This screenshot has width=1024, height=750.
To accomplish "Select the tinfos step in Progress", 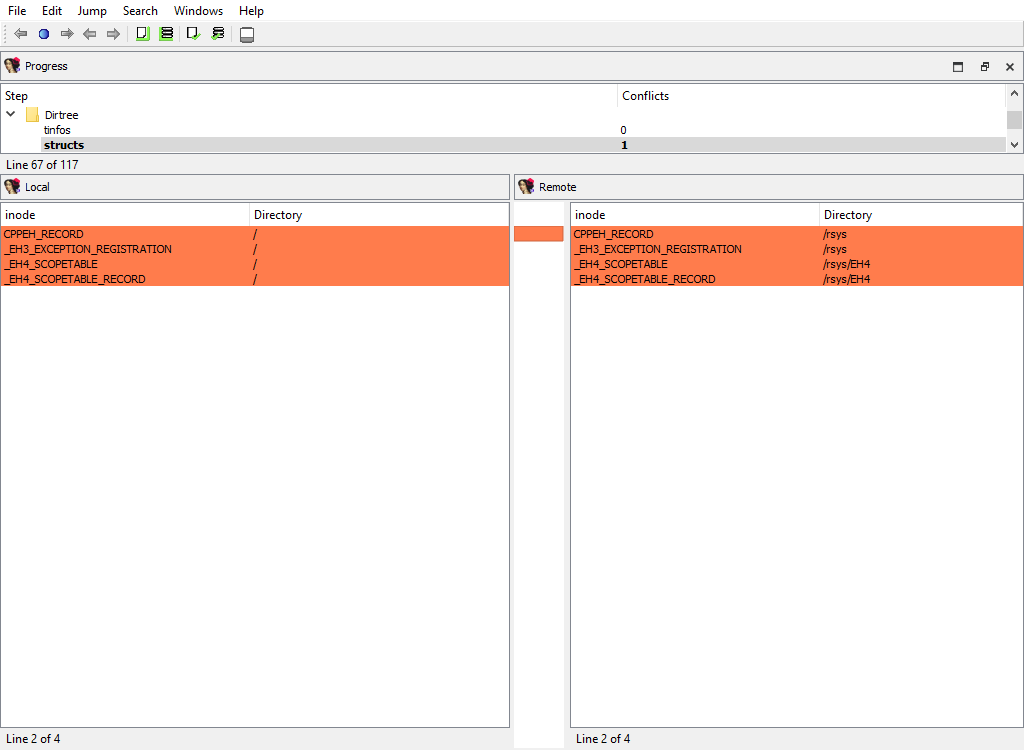I will (57, 130).
